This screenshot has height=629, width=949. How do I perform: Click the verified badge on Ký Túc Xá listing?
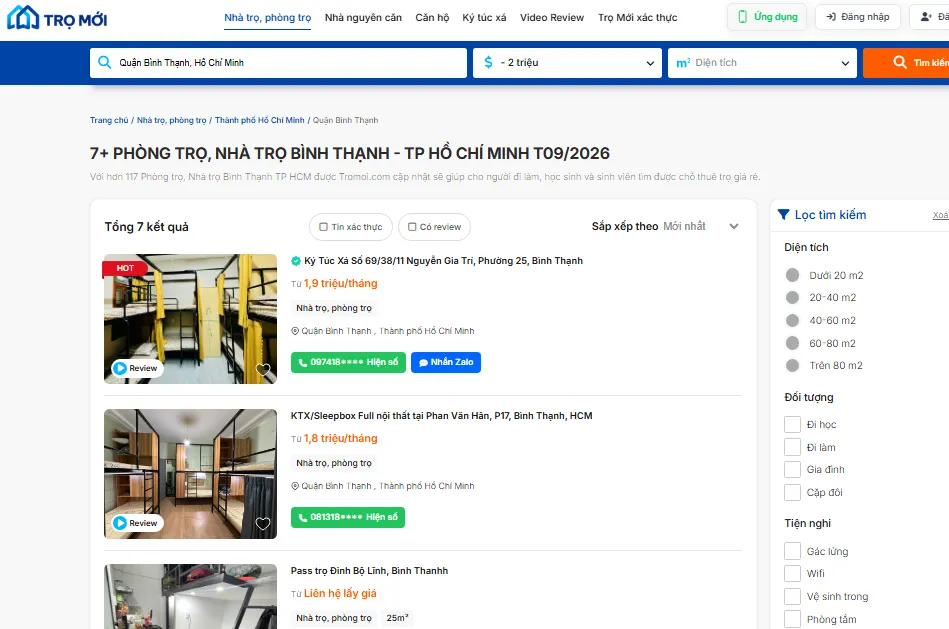tap(296, 261)
